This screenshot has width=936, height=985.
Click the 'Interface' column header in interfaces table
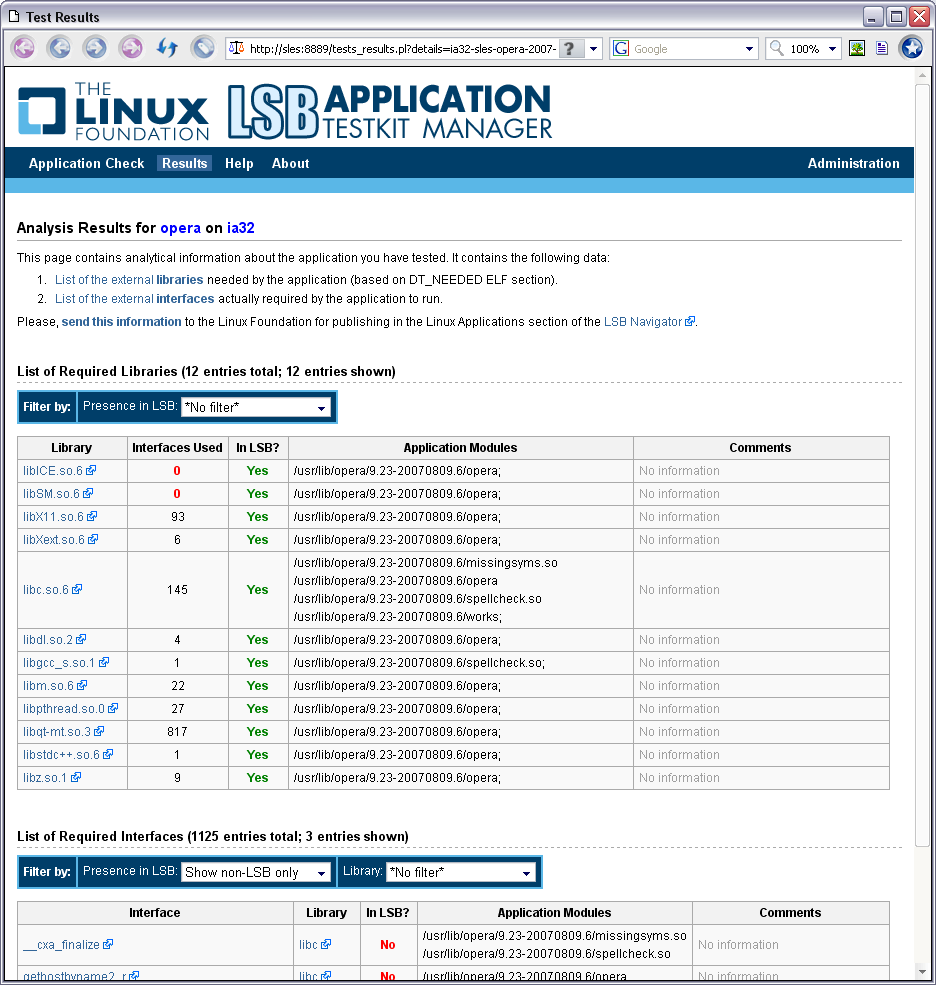pyautogui.click(x=155, y=912)
